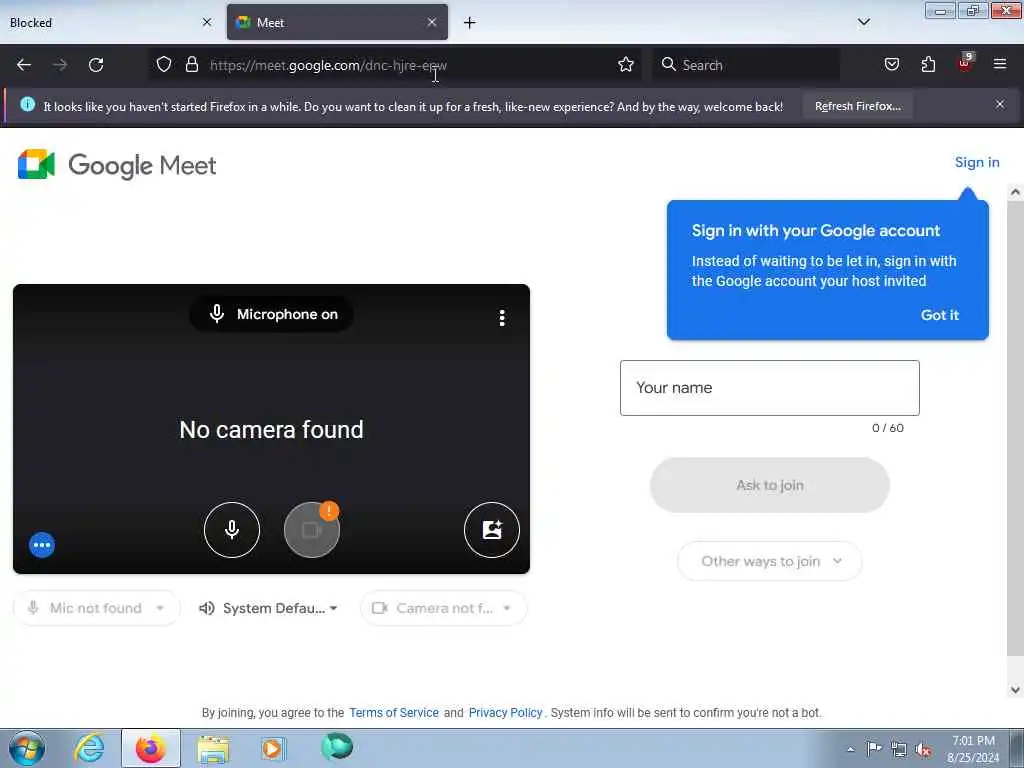Open the video preview three-dot options

(x=502, y=318)
